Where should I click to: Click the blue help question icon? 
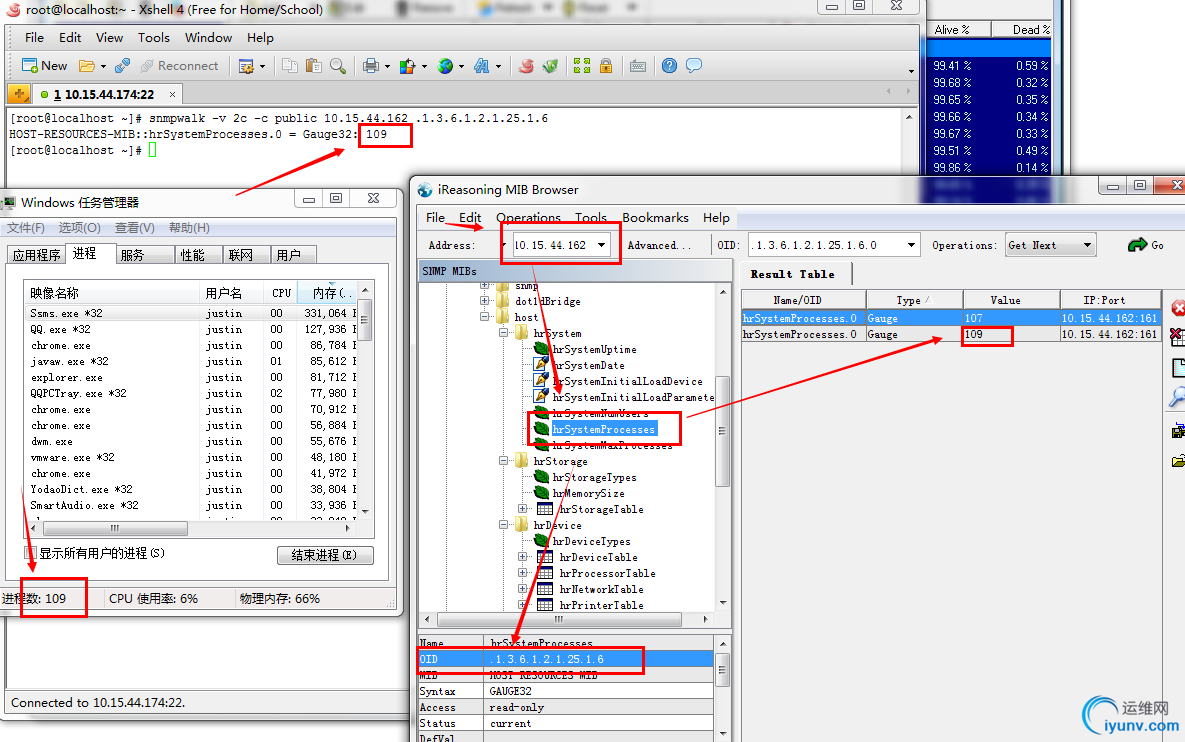tap(670, 66)
